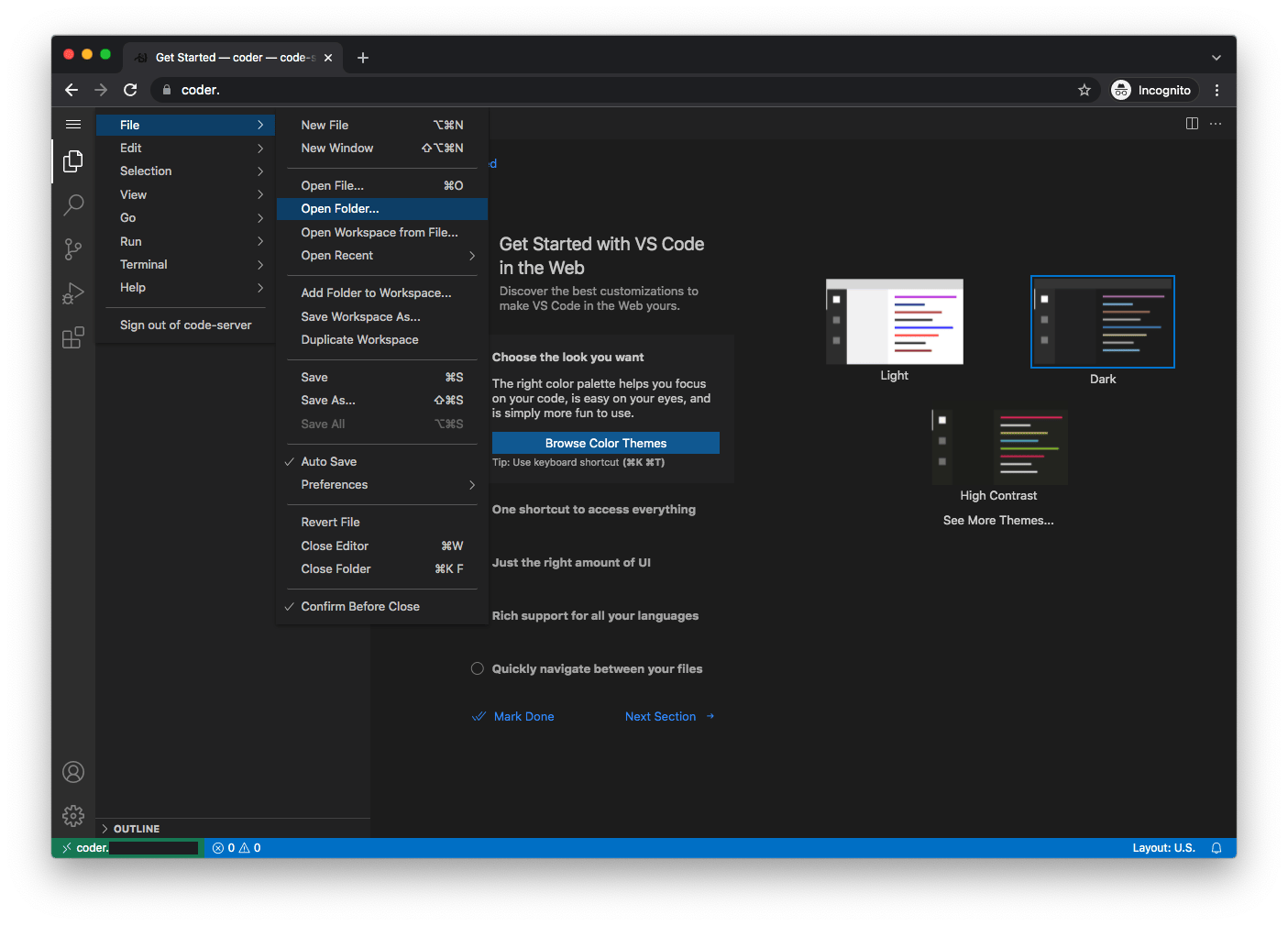The height and width of the screenshot is (926, 1288).
Task: Select the Light theme thumbnail
Action: point(894,323)
